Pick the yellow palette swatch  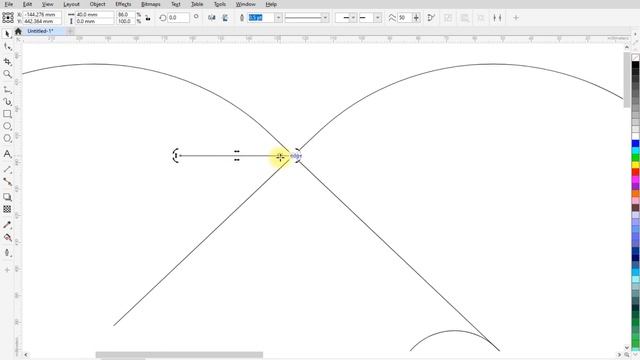click(x=636, y=164)
